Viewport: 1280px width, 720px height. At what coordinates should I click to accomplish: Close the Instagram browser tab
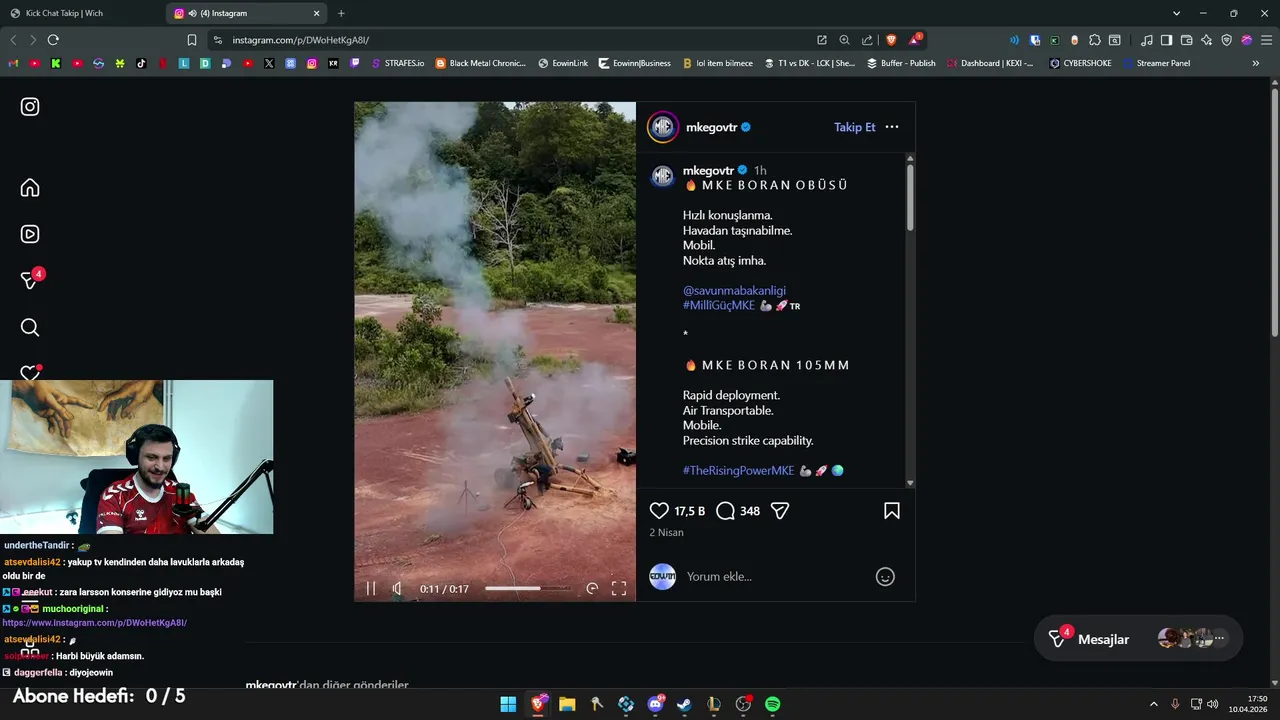317,13
